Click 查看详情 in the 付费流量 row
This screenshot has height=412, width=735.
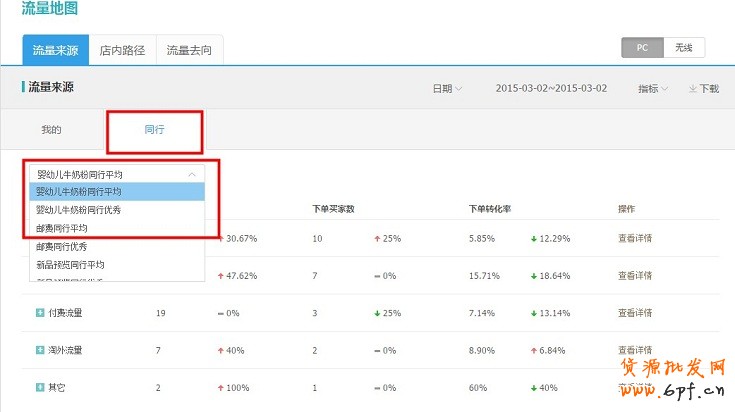pos(635,313)
